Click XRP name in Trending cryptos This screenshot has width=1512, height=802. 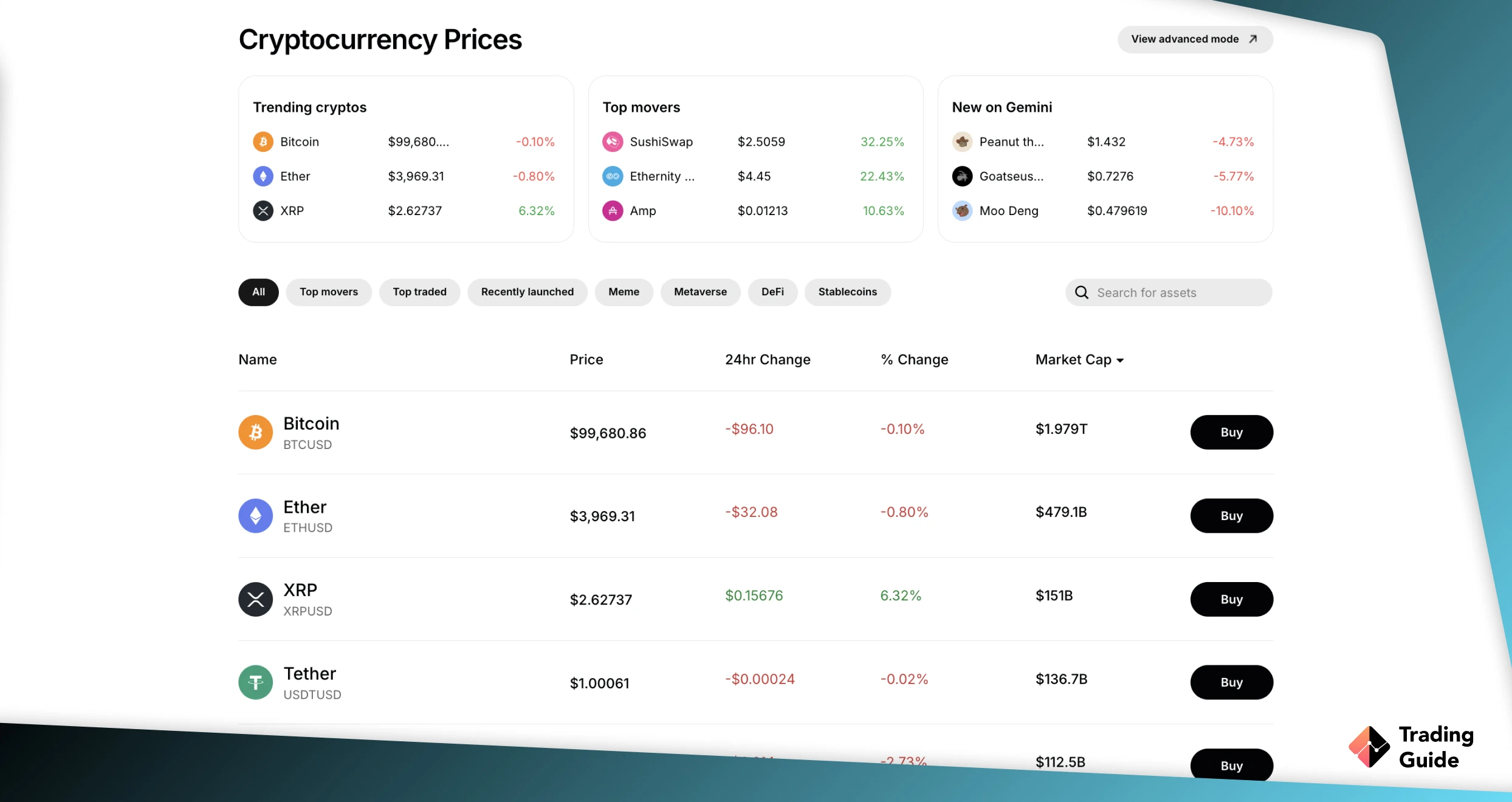[292, 211]
